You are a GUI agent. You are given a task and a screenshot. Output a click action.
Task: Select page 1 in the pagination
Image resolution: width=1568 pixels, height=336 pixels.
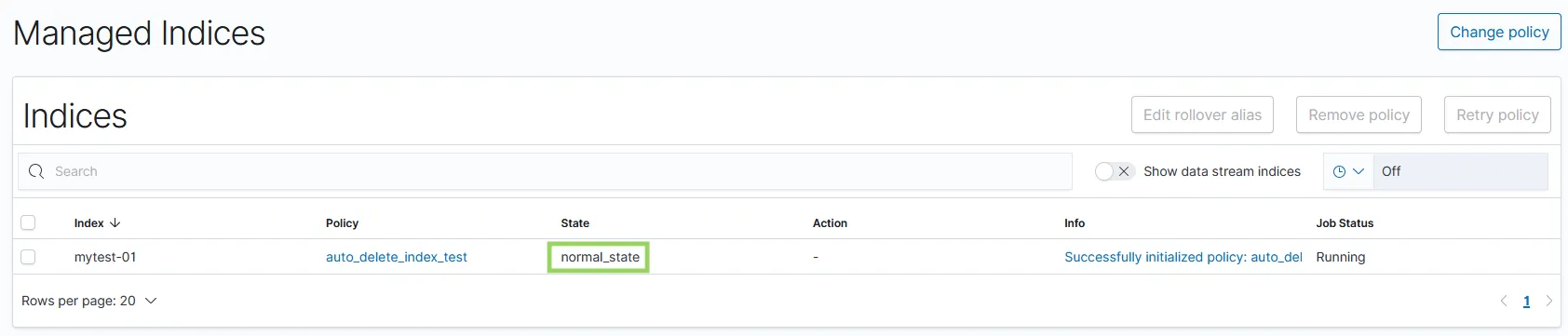1526,302
